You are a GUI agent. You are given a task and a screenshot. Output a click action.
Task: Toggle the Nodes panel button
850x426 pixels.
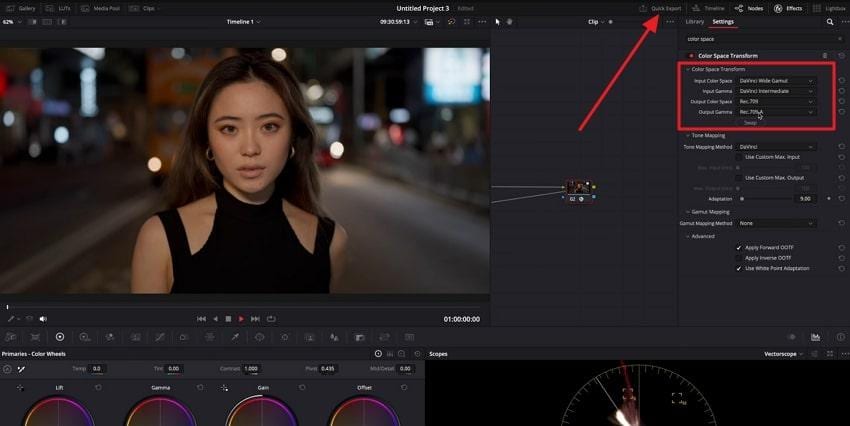pos(749,8)
